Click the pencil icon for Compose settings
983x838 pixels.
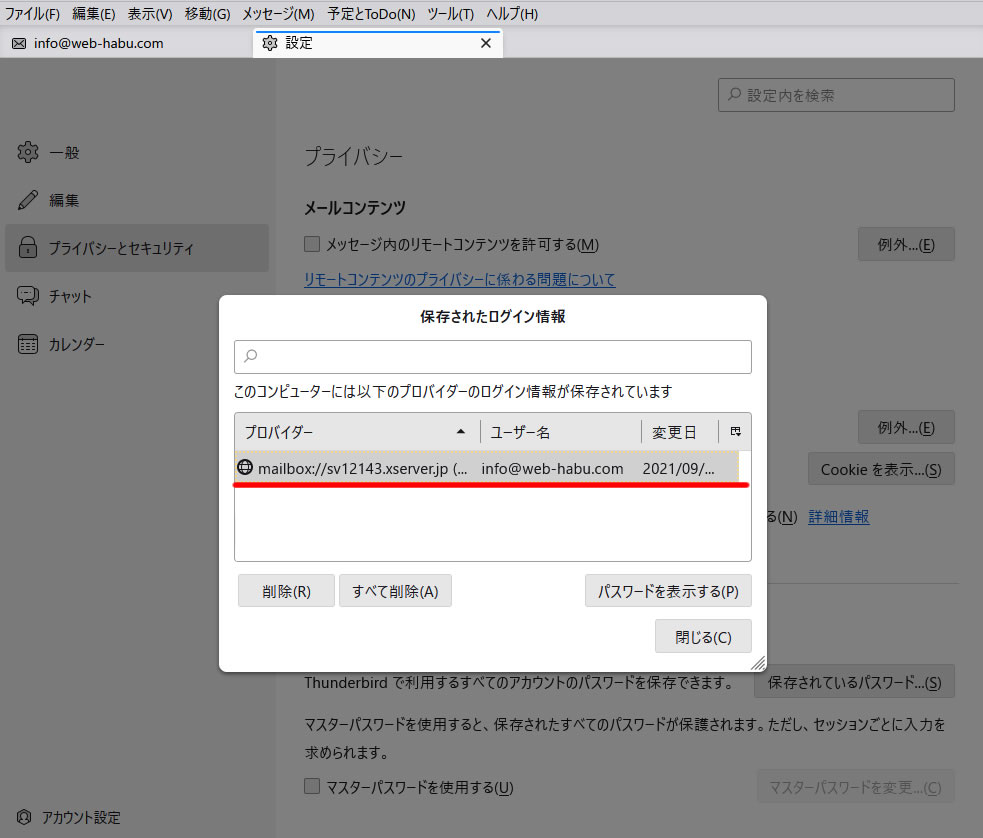coord(28,200)
